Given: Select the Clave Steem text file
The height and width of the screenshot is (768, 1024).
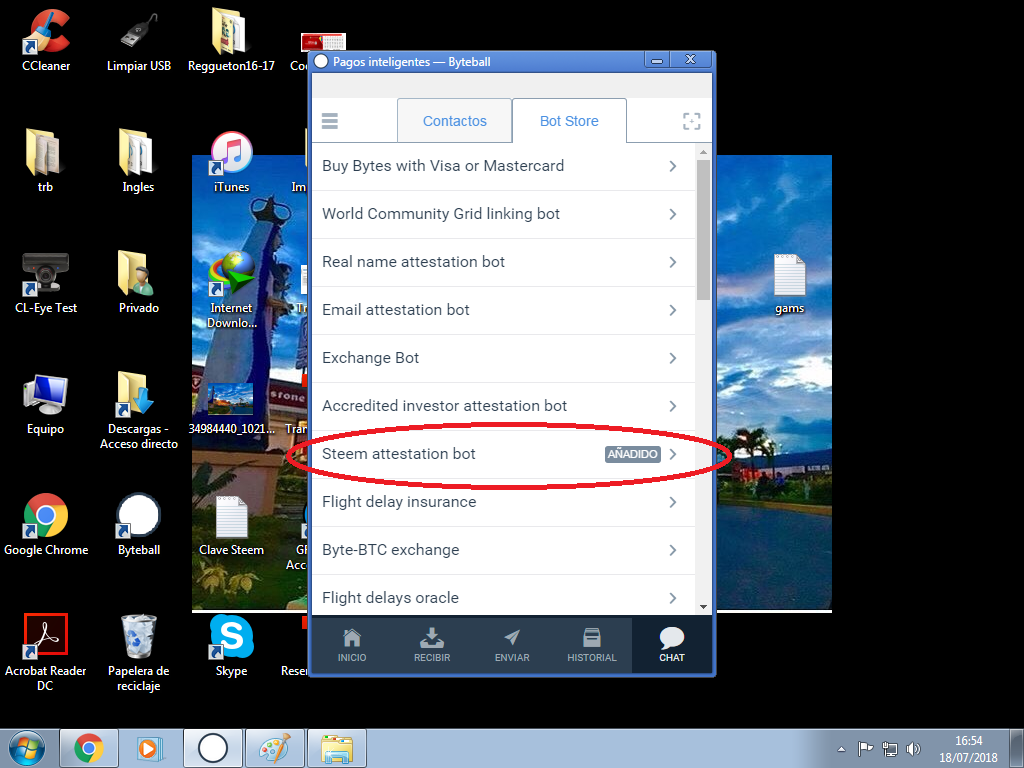Looking at the screenshot, I should (231, 526).
